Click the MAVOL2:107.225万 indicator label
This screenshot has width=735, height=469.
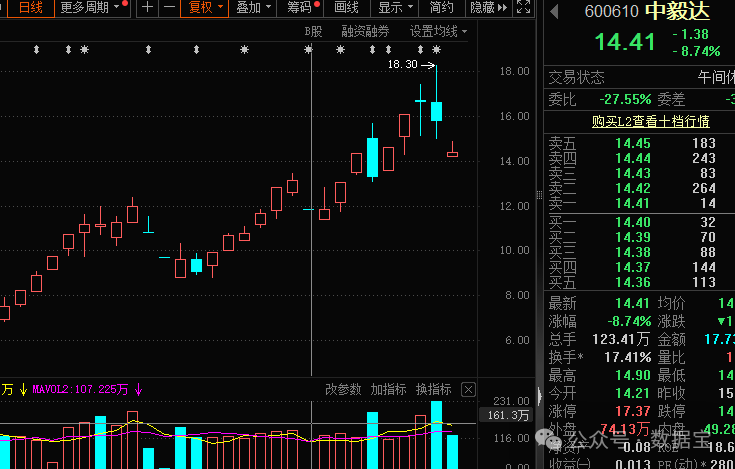(80, 389)
